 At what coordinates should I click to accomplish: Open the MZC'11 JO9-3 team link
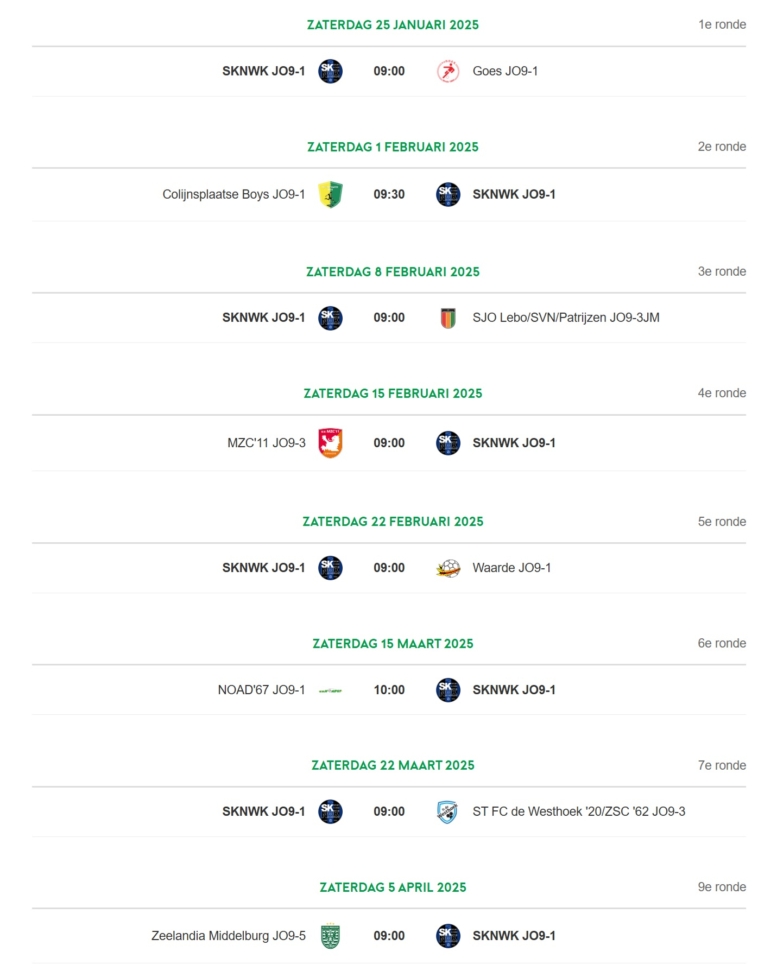coord(266,443)
